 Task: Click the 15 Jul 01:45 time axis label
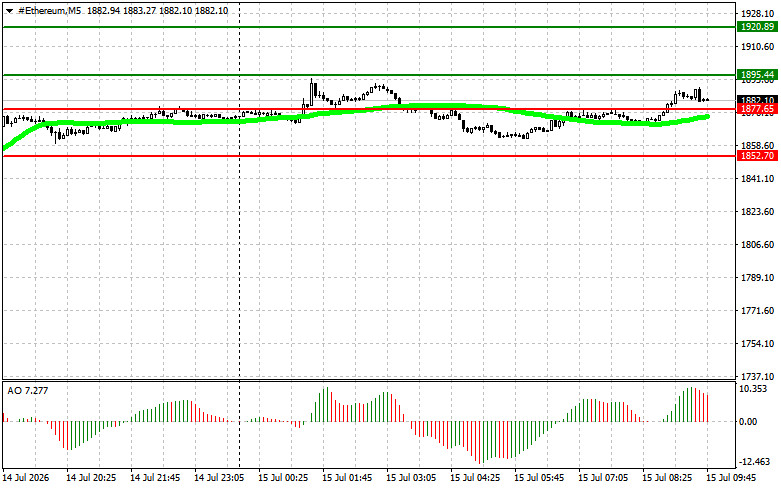tap(347, 478)
